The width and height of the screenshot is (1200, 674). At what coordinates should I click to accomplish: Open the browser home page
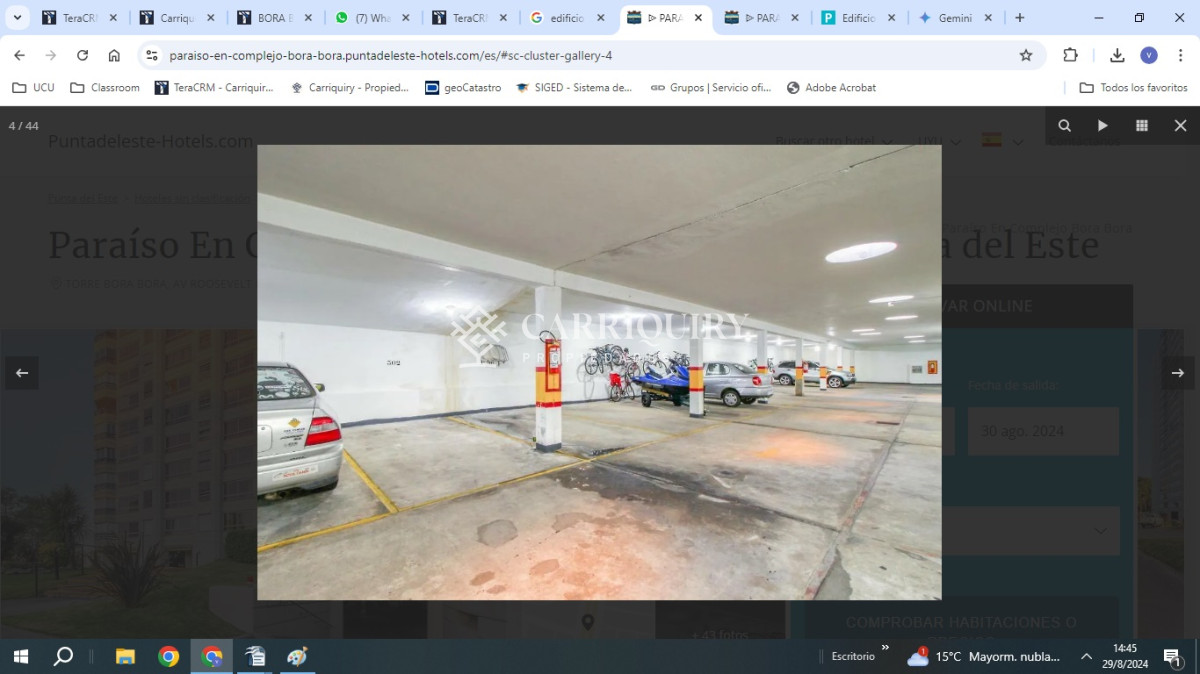click(x=114, y=55)
